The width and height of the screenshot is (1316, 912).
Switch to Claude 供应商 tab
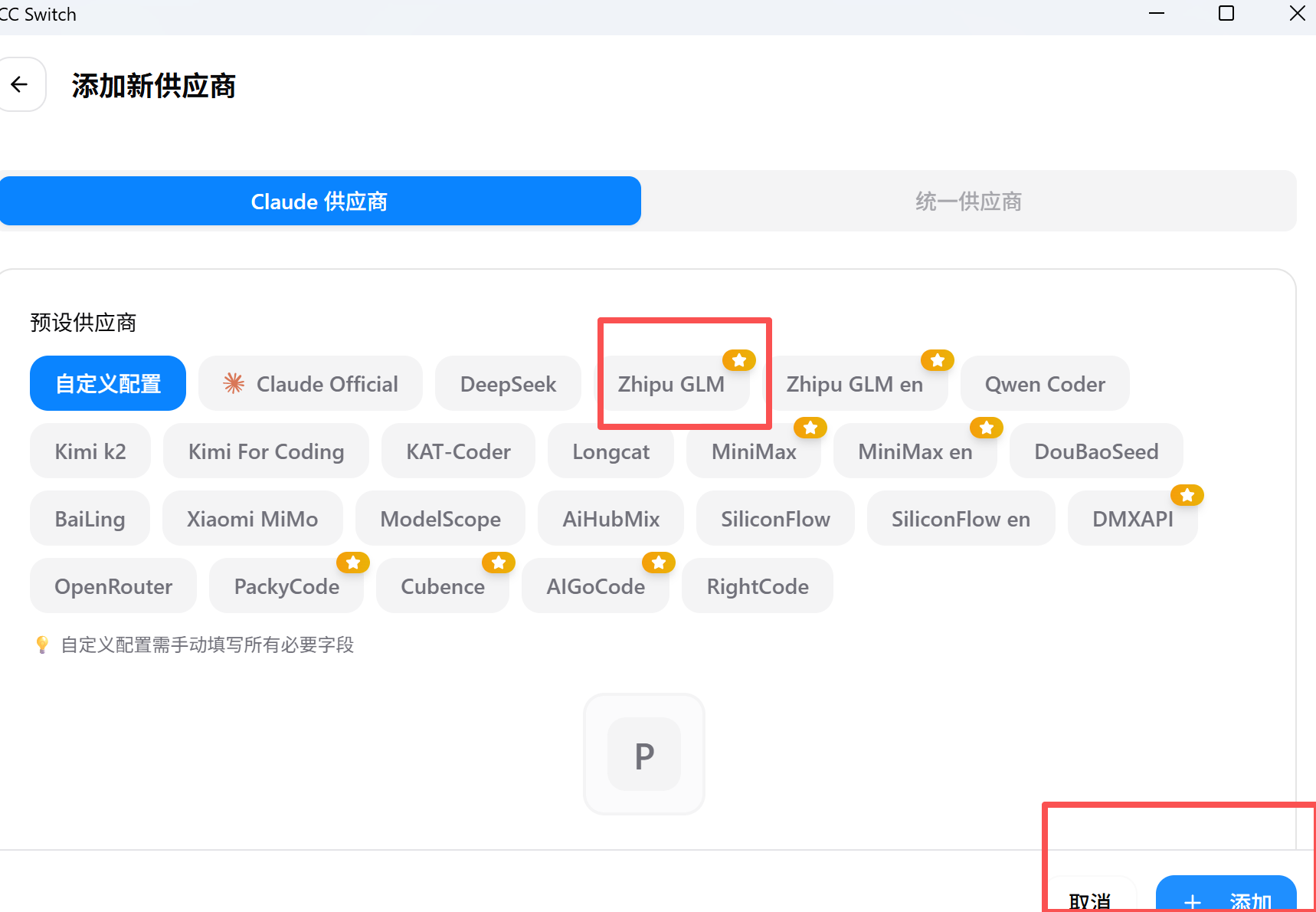point(319,201)
